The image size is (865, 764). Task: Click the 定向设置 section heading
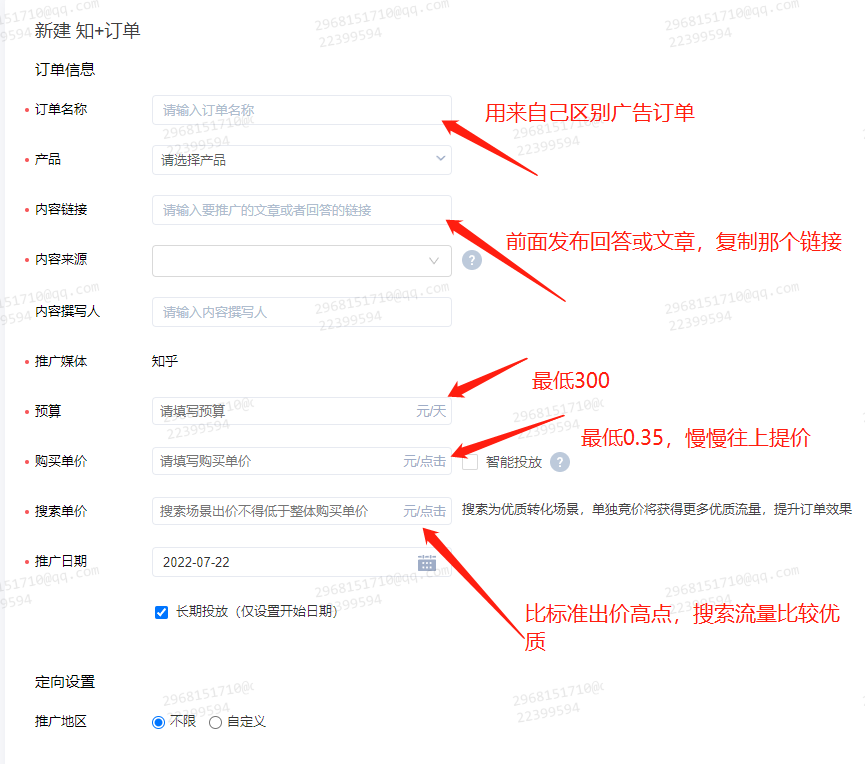[65, 682]
